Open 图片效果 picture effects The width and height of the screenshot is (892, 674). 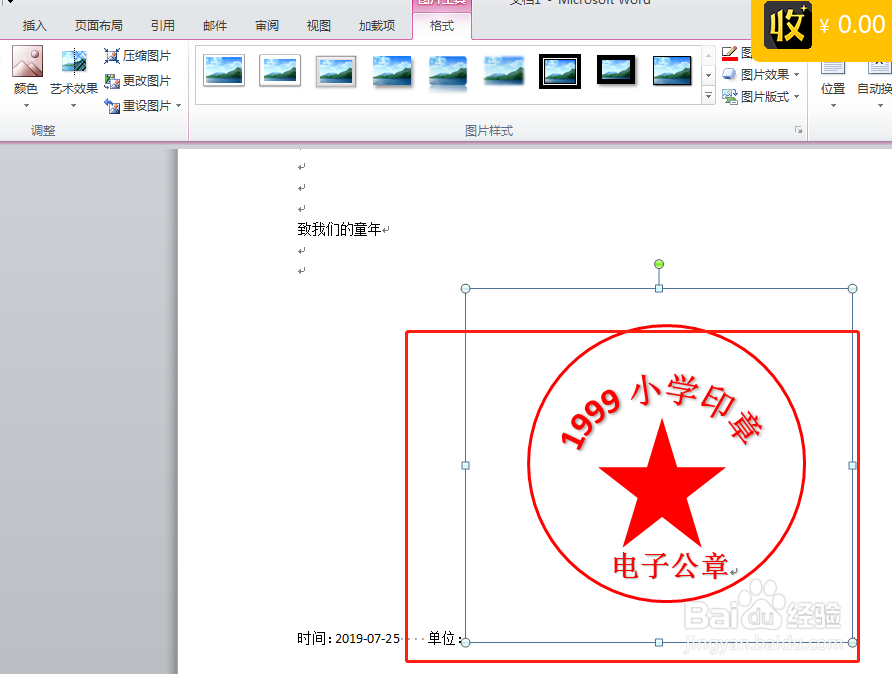pos(756,75)
